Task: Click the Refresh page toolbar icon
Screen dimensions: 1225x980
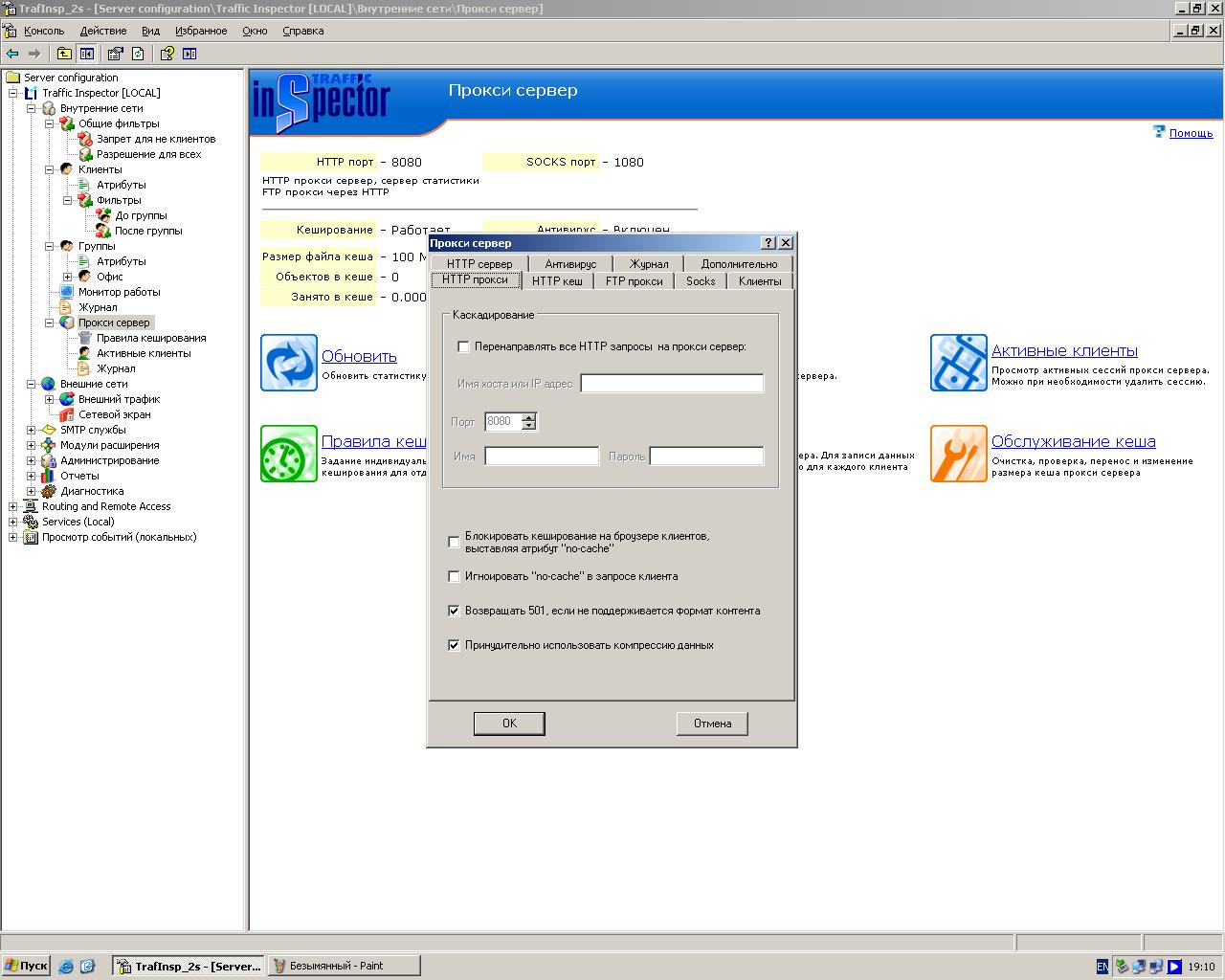Action: (x=138, y=54)
